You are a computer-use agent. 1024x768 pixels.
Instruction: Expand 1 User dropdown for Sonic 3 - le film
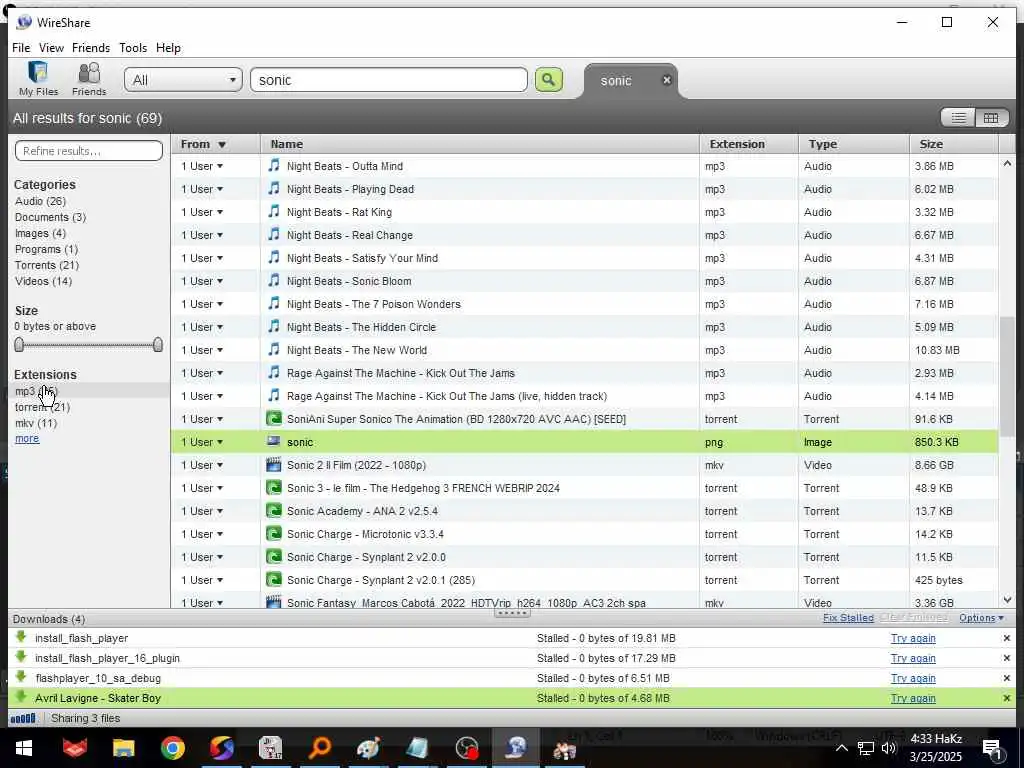click(x=202, y=488)
